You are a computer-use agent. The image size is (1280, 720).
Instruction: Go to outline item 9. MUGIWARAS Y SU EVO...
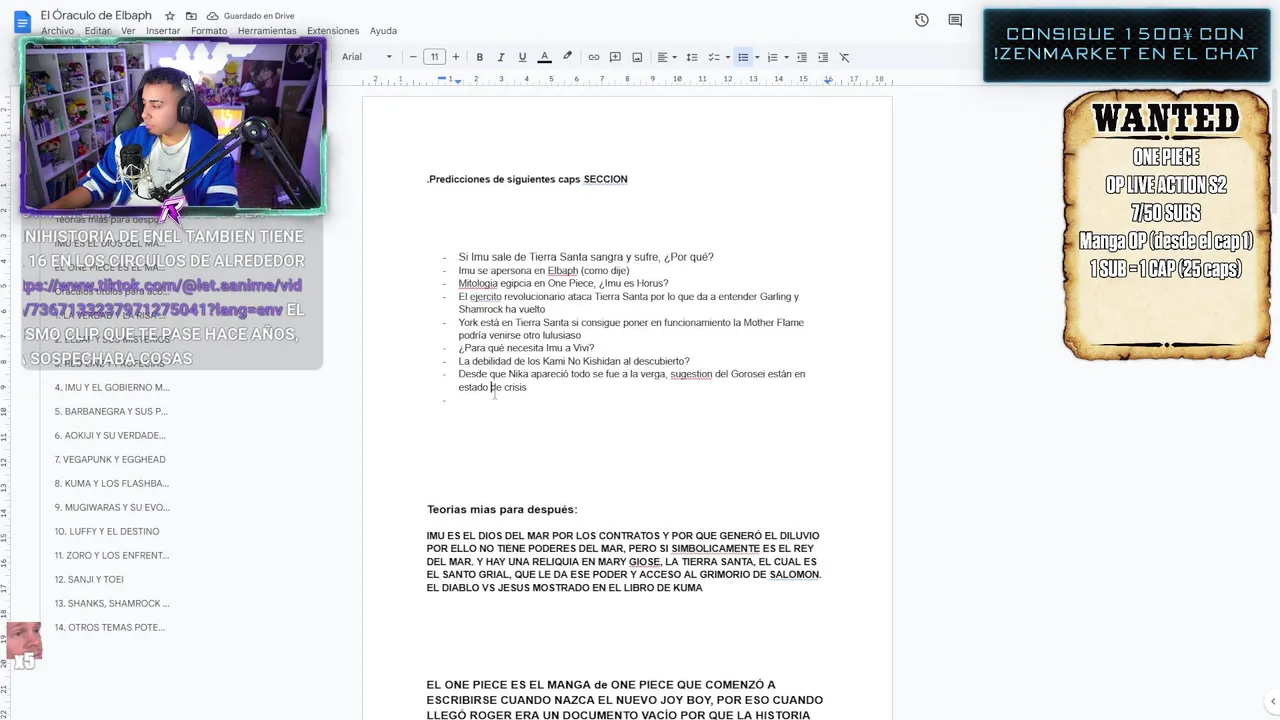coord(112,507)
